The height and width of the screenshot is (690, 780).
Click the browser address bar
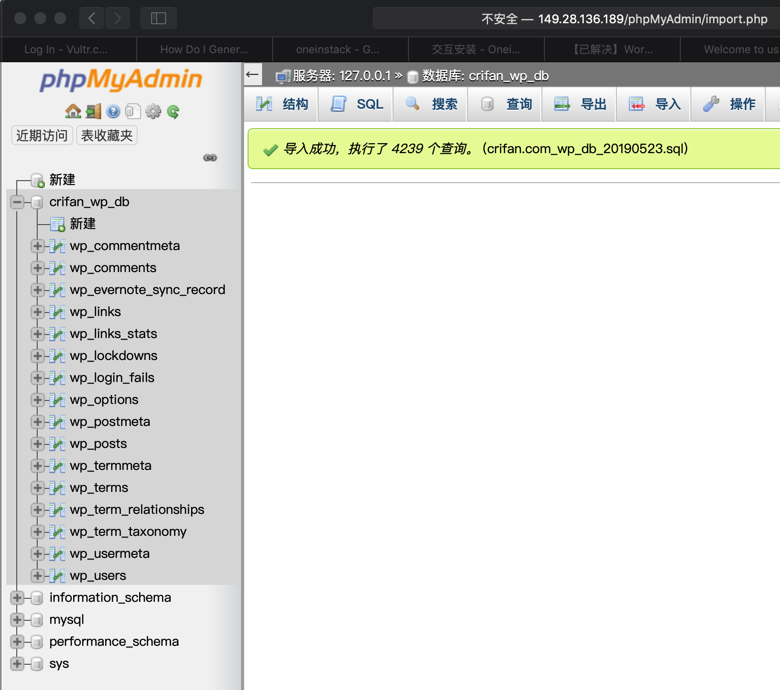click(x=576, y=19)
